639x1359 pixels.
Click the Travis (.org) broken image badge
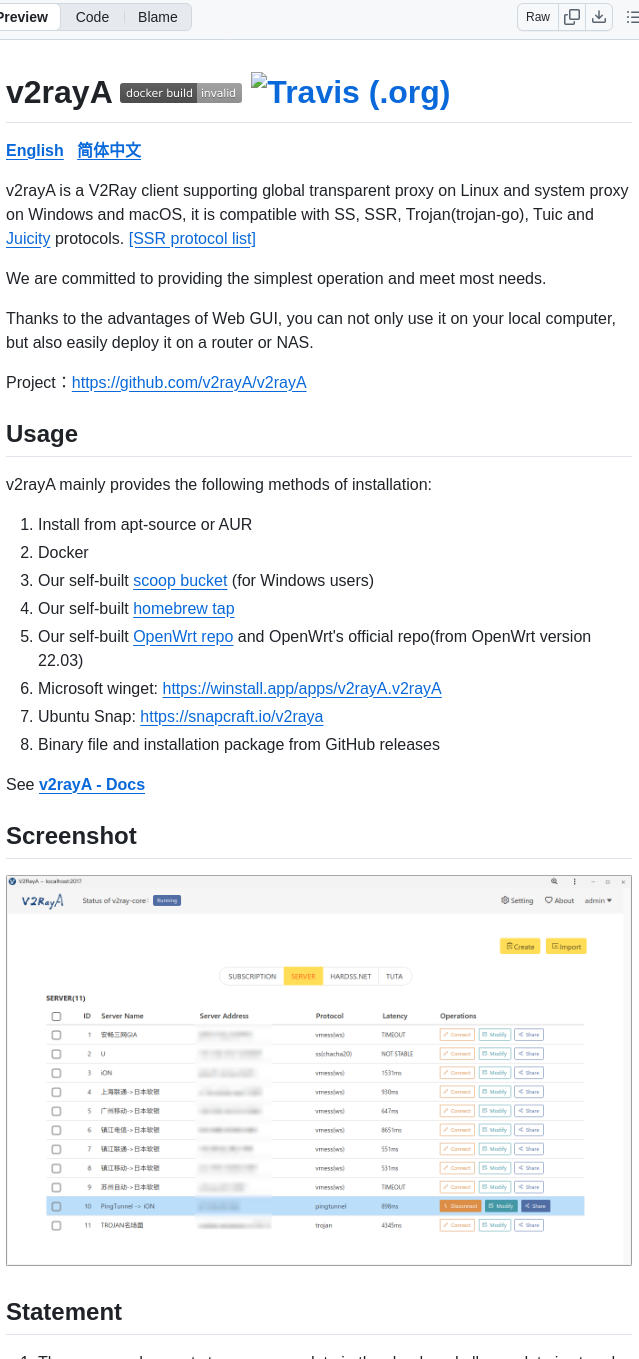[x=350, y=91]
